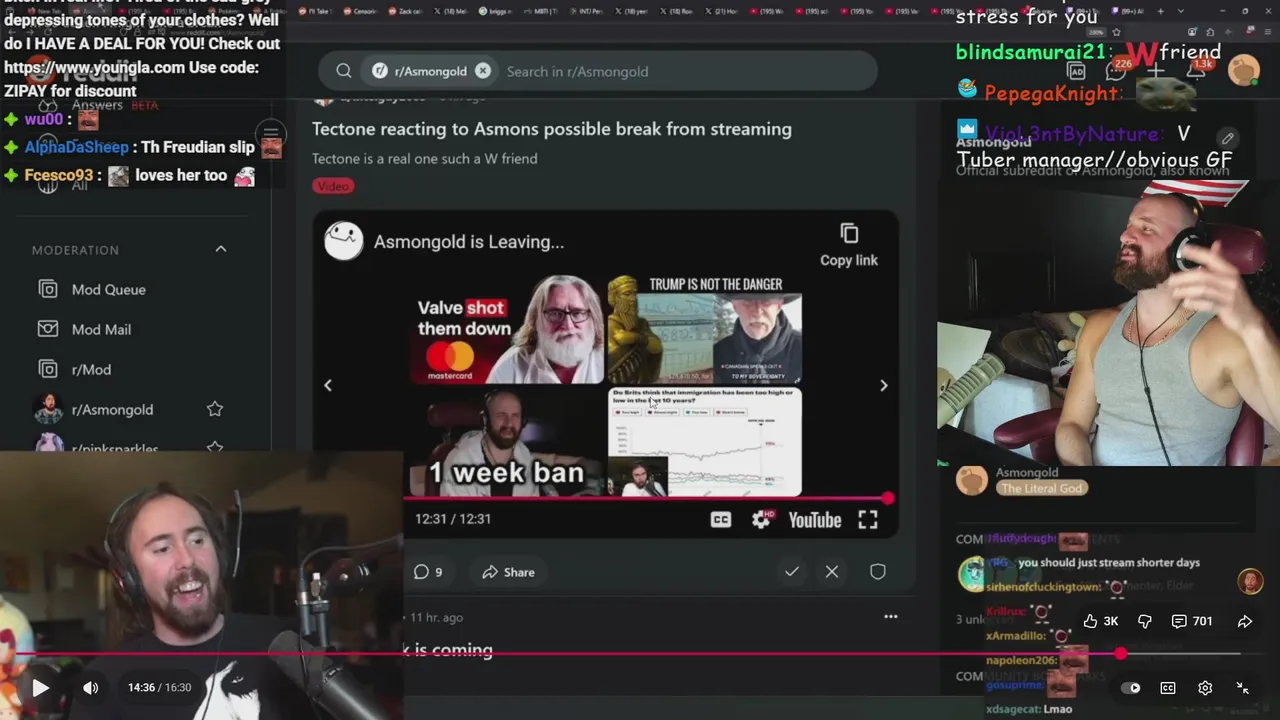Like the video with 3K likes
The width and height of the screenshot is (1280, 720).
[x=1100, y=621]
